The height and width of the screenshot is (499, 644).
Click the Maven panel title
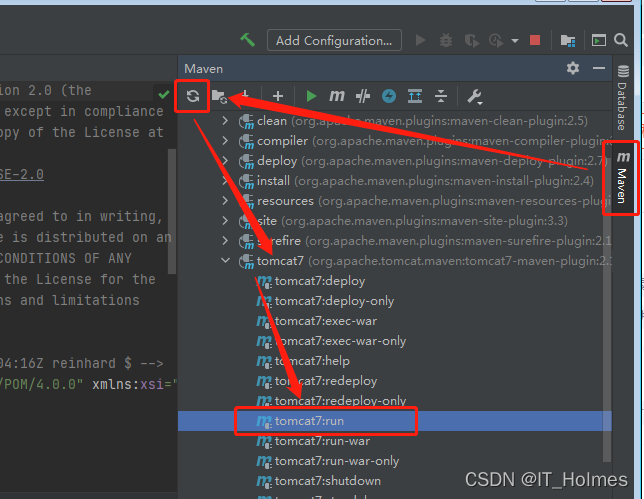[203, 69]
